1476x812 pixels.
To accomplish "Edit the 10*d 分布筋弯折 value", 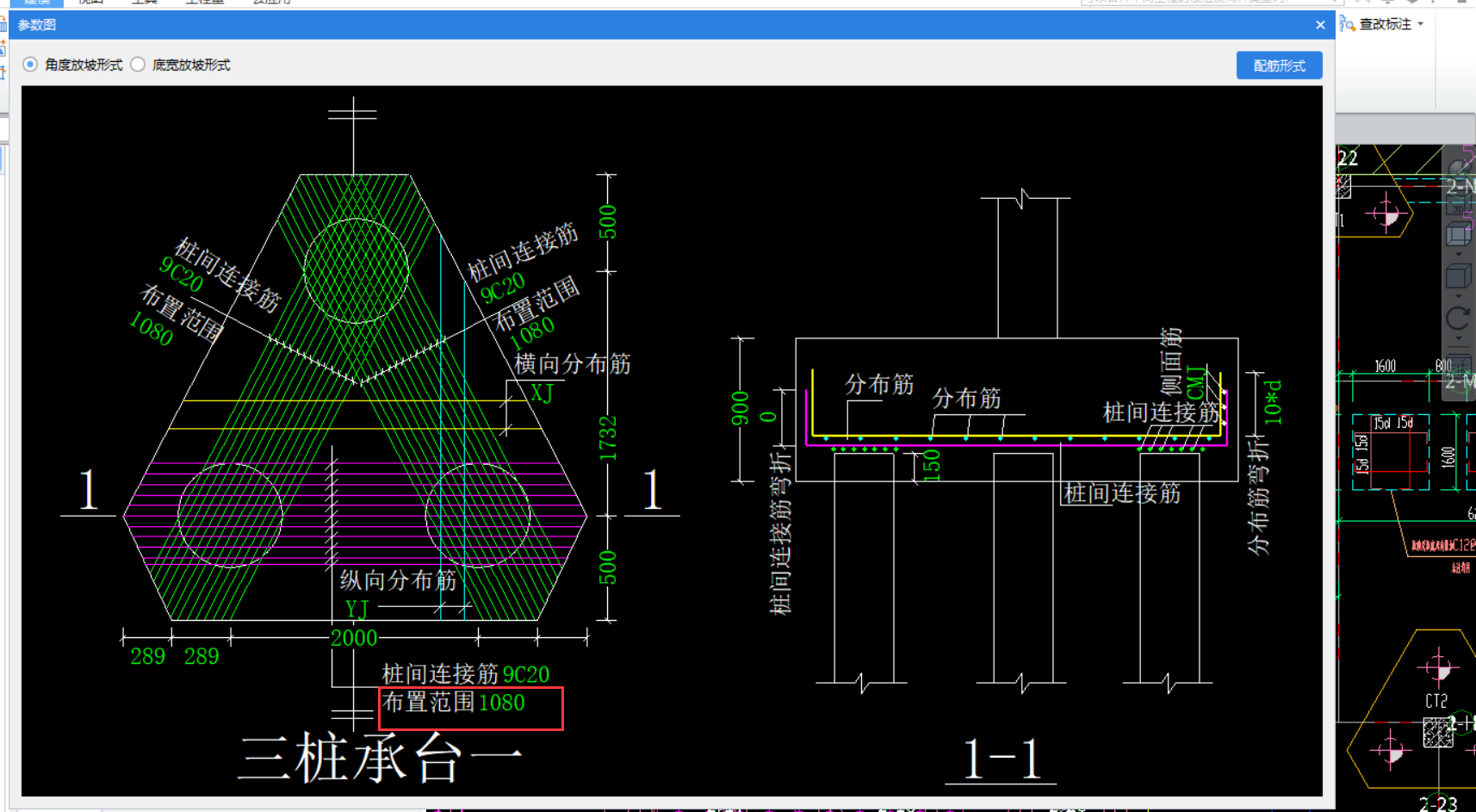I will 1273,402.
